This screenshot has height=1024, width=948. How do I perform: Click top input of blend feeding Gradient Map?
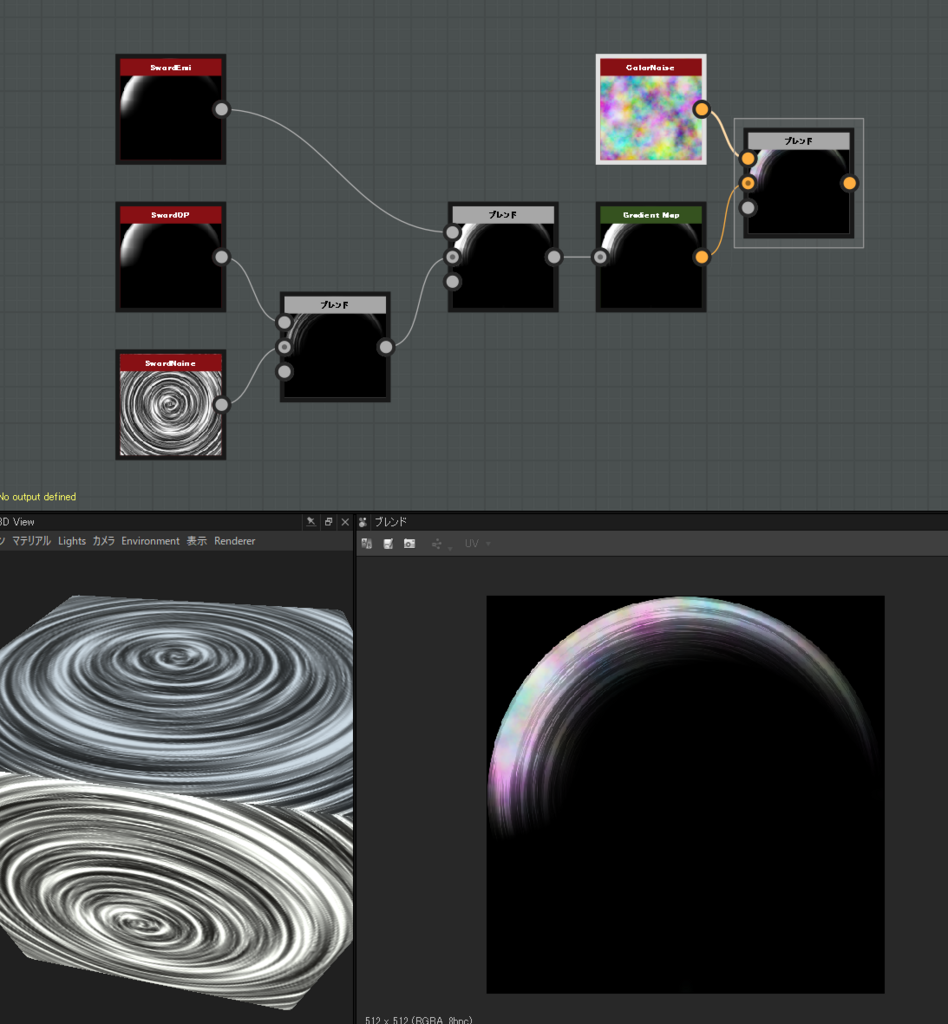tap(452, 232)
